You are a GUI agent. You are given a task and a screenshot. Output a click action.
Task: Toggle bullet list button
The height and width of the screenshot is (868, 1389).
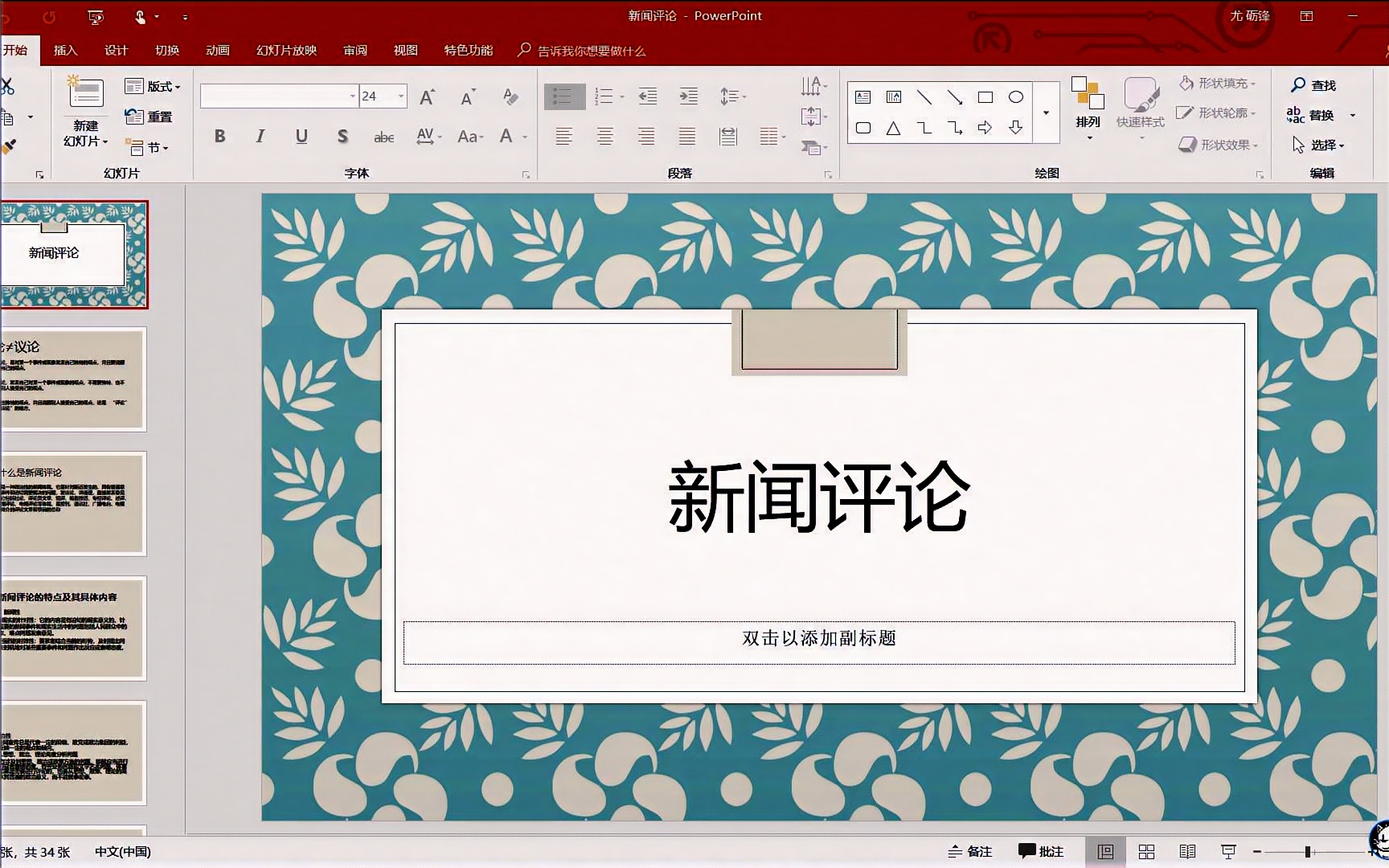click(564, 97)
